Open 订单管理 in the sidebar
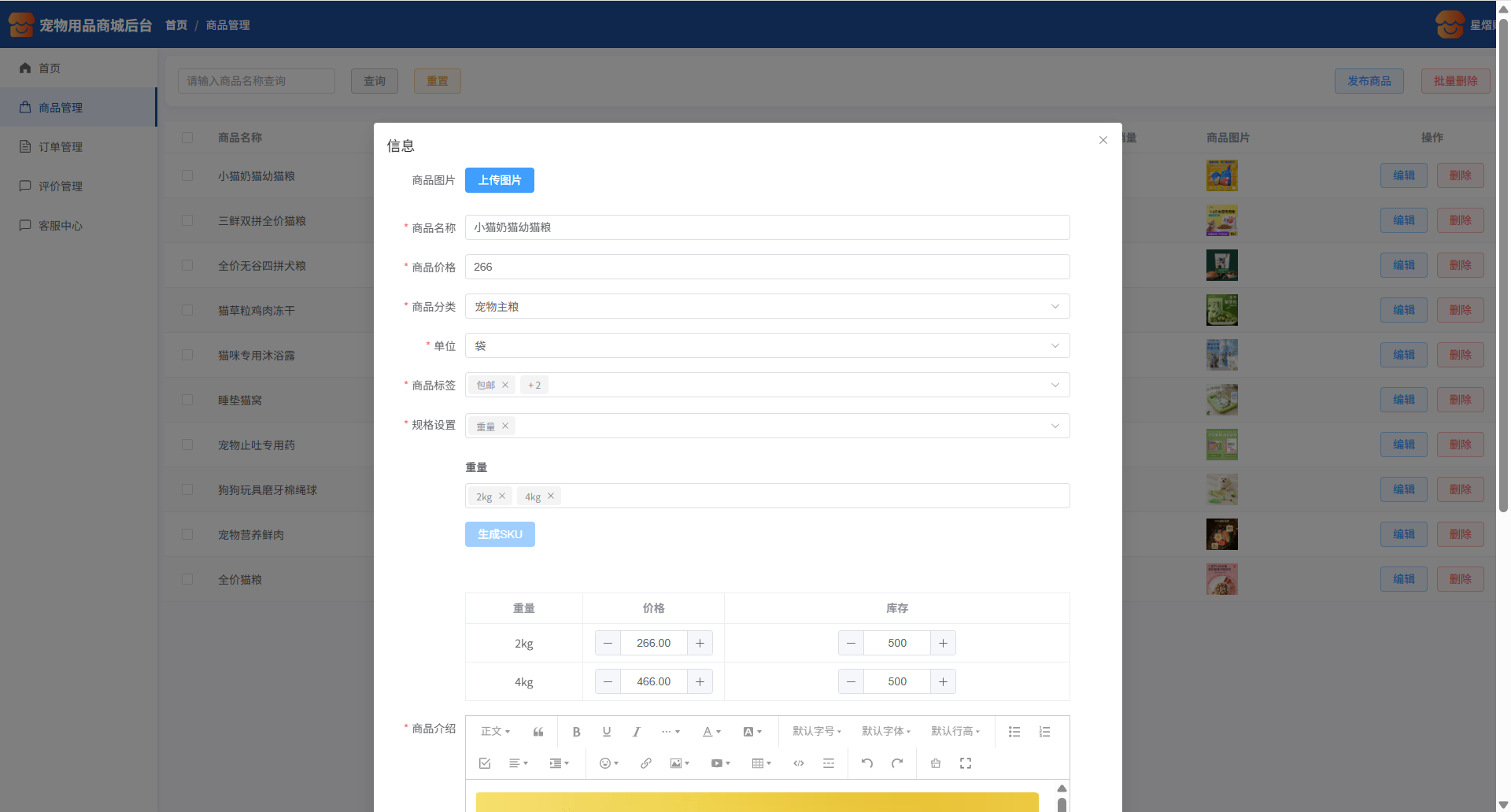 [61, 147]
